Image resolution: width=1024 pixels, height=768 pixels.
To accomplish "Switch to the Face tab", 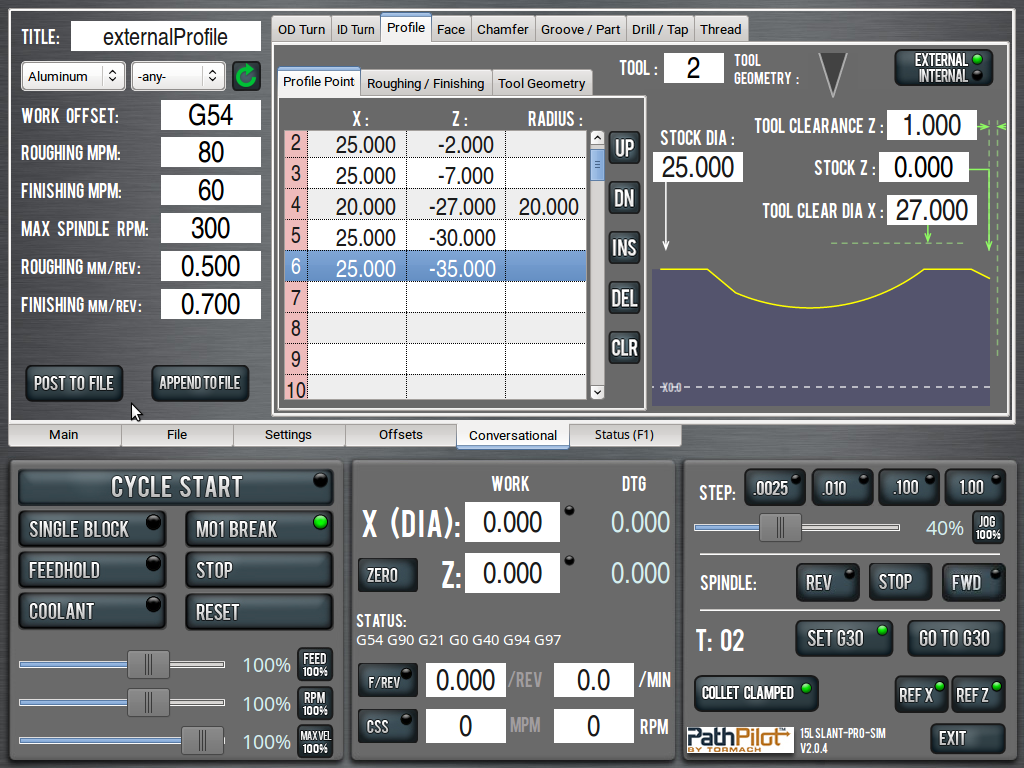I will (451, 29).
